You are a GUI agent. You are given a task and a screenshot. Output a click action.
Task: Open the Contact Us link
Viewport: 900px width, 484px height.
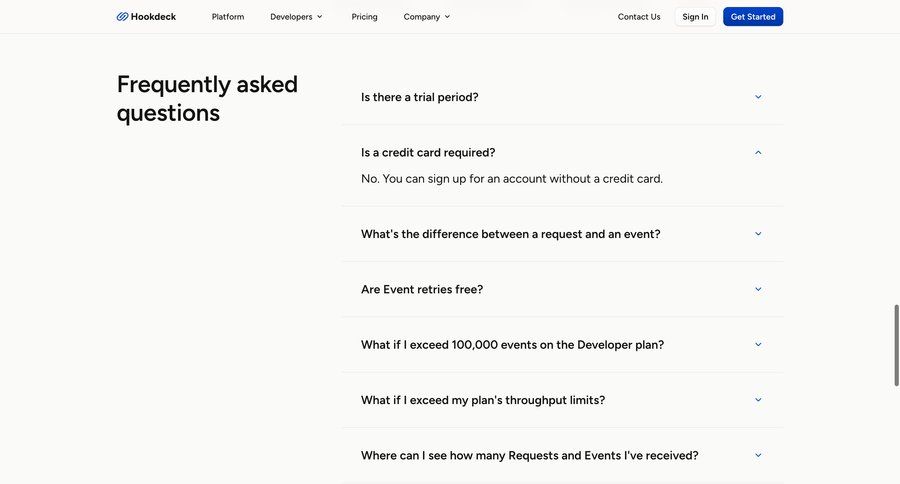point(639,17)
